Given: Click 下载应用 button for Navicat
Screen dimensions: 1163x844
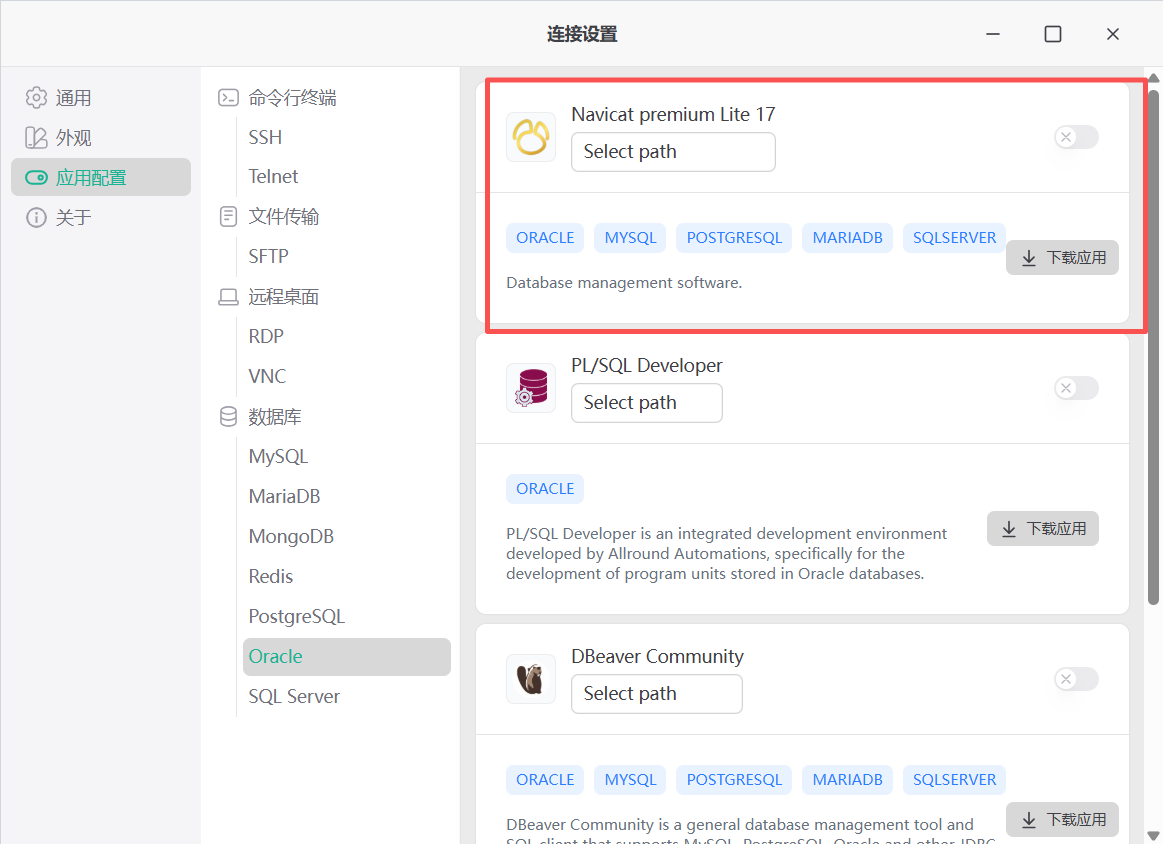Looking at the screenshot, I should point(1062,258).
